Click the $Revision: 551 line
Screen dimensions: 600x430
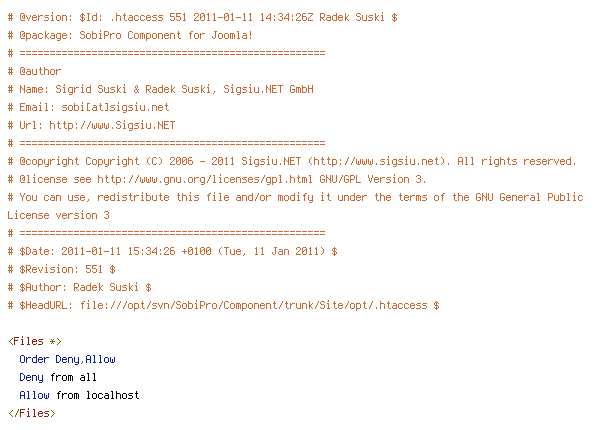62,269
